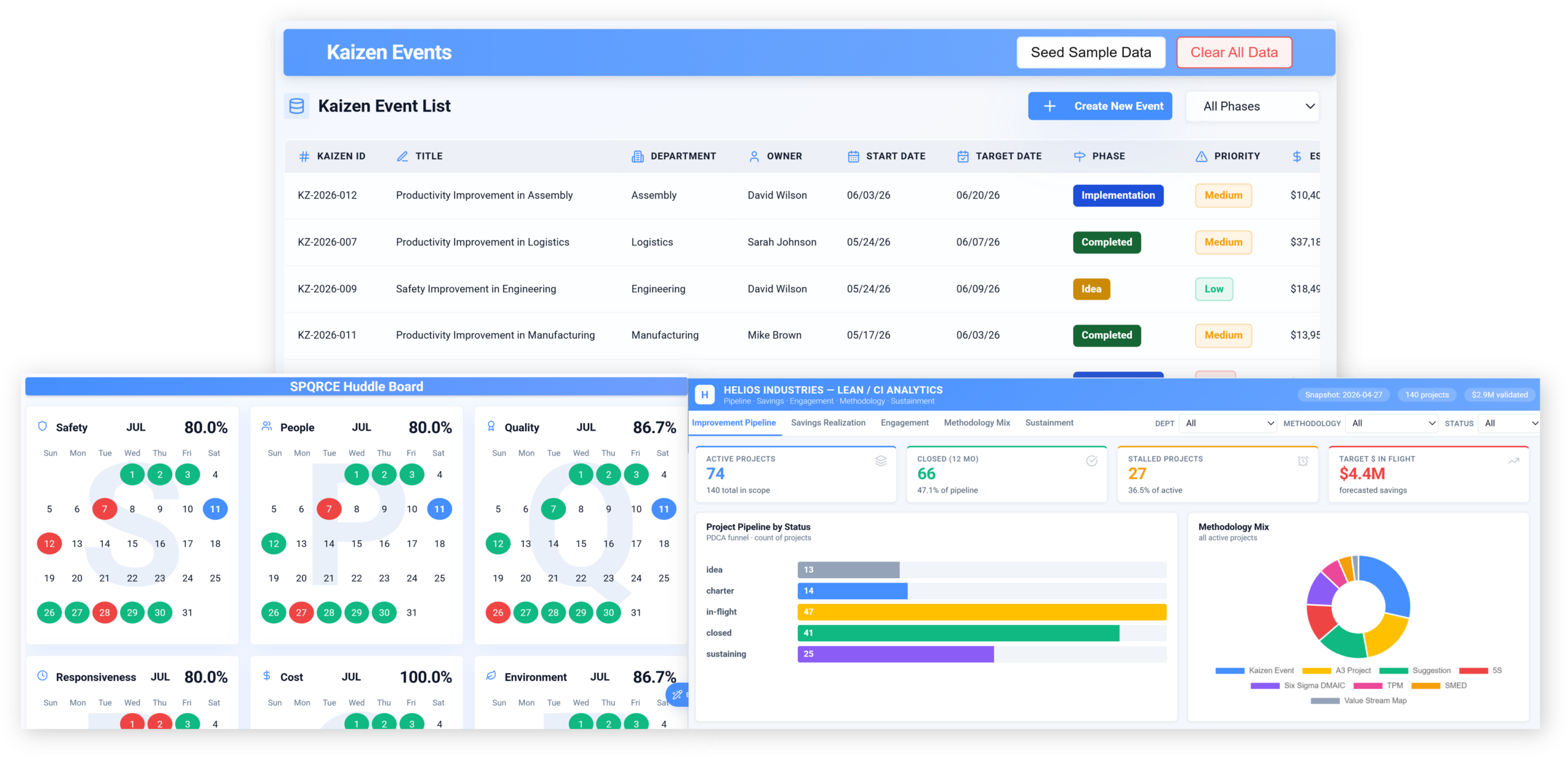Click Idea phase badge for KZ-2026-009

1091,289
